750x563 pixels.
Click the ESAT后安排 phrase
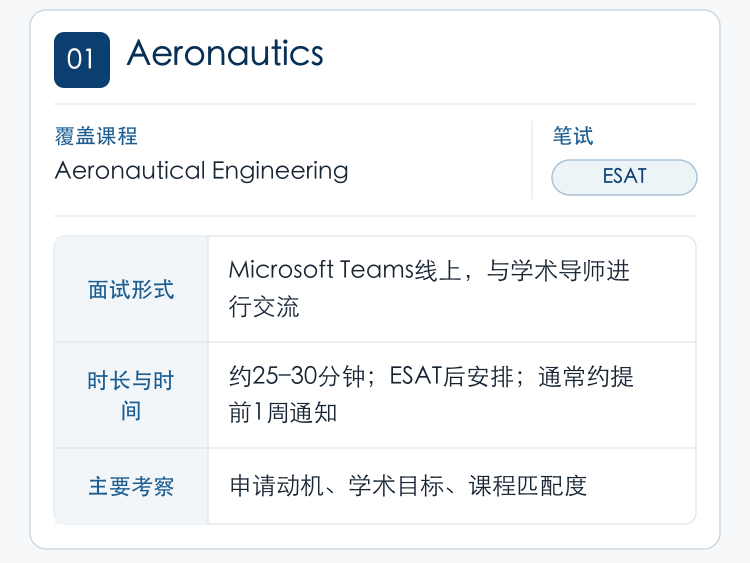pos(451,376)
